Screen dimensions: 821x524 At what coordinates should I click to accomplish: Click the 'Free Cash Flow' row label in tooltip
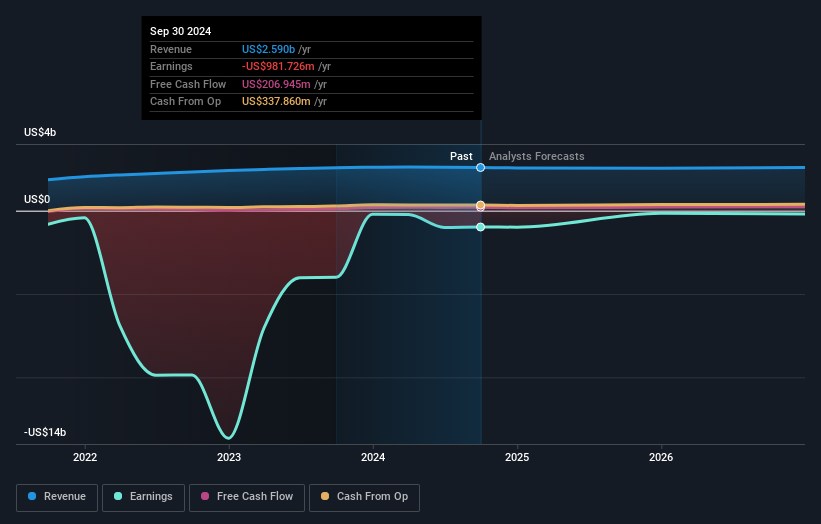(188, 84)
